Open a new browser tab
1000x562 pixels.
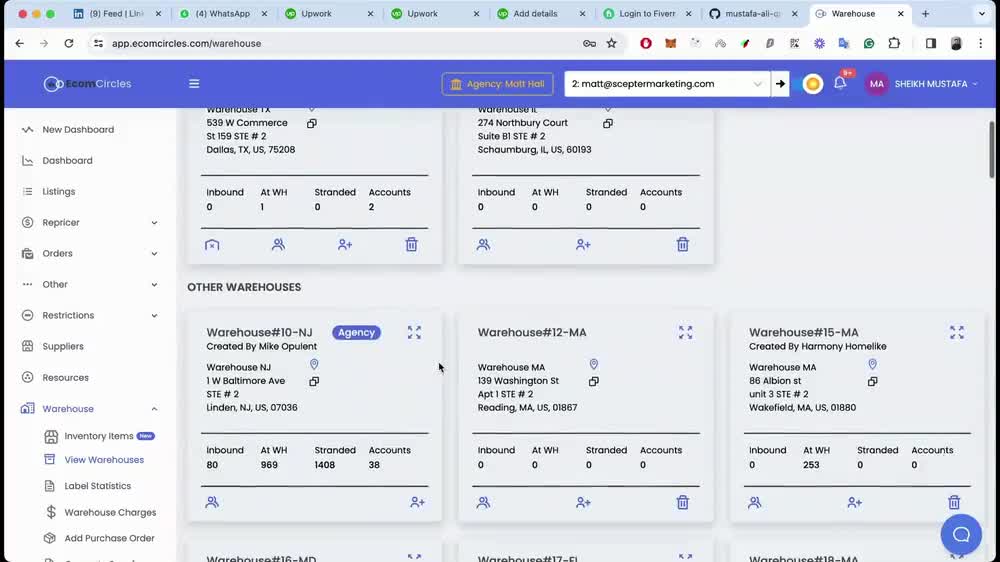925,13
